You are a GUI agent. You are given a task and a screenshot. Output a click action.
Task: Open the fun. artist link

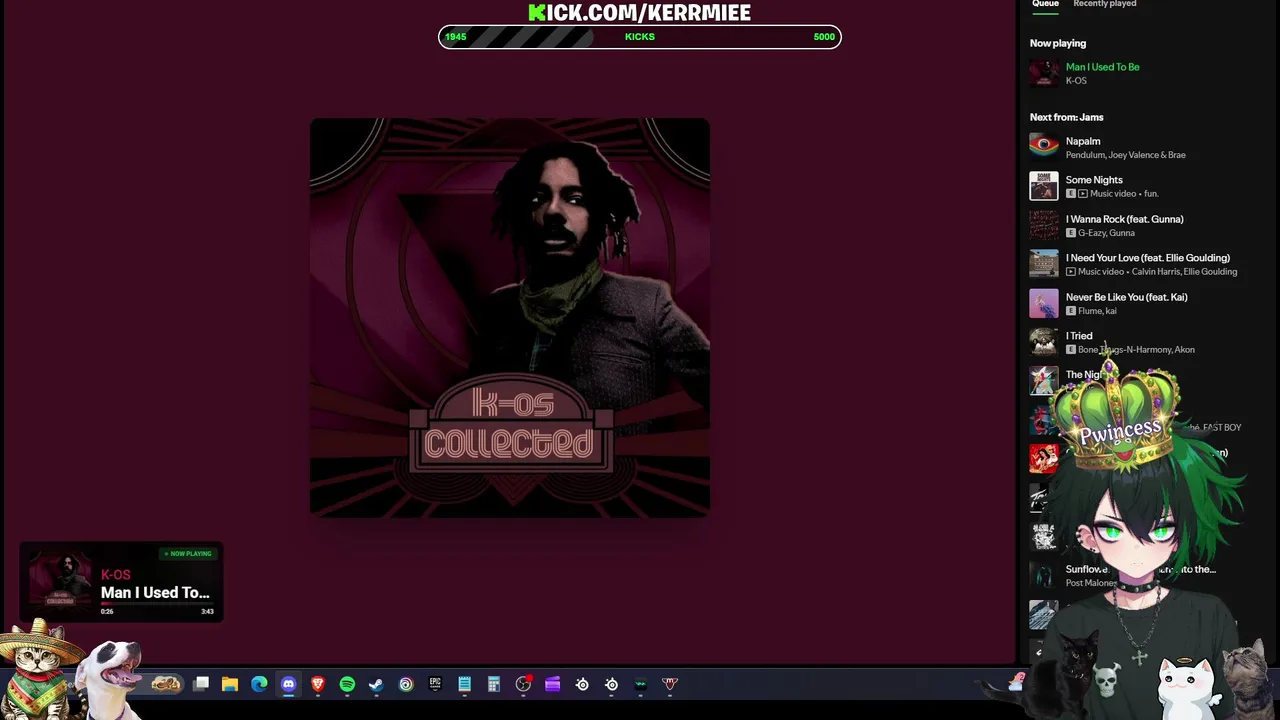coord(1151,194)
